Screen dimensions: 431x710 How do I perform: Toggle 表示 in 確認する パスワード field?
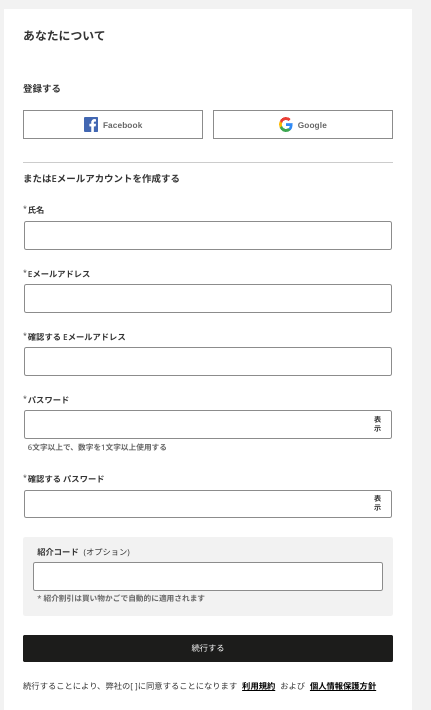(x=377, y=504)
